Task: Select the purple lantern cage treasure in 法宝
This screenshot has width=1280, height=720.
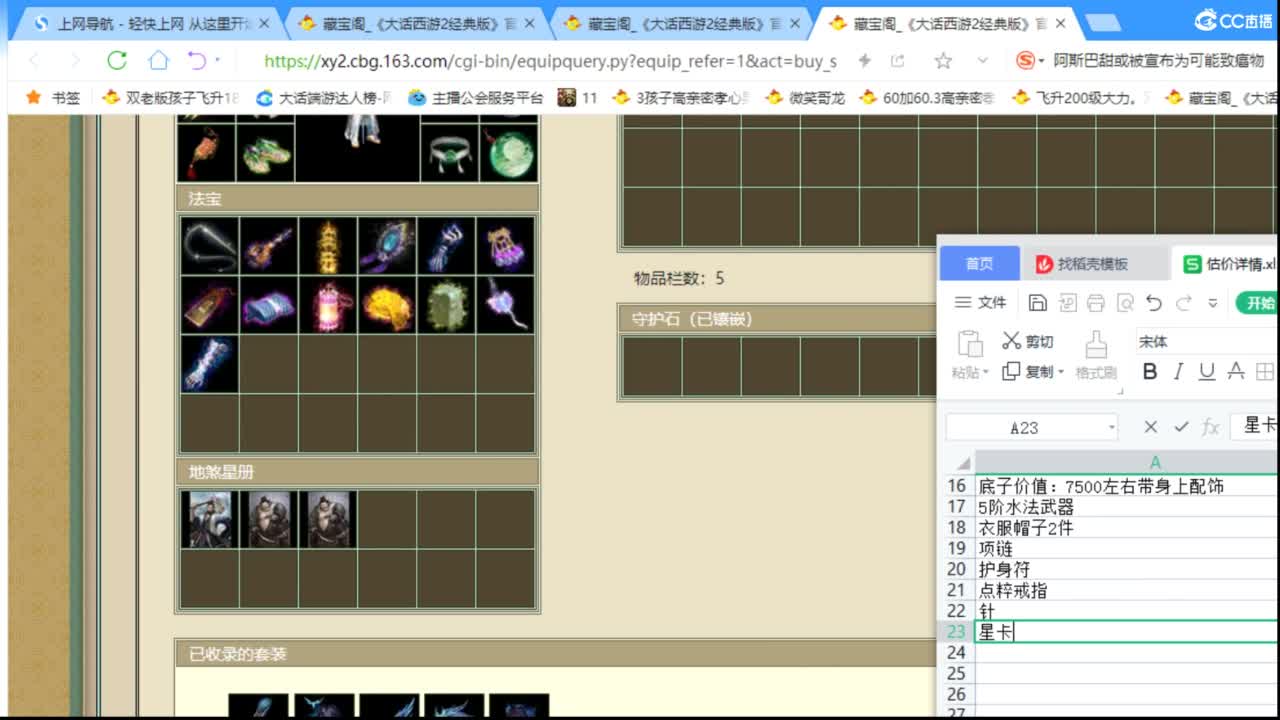Action: tap(505, 245)
